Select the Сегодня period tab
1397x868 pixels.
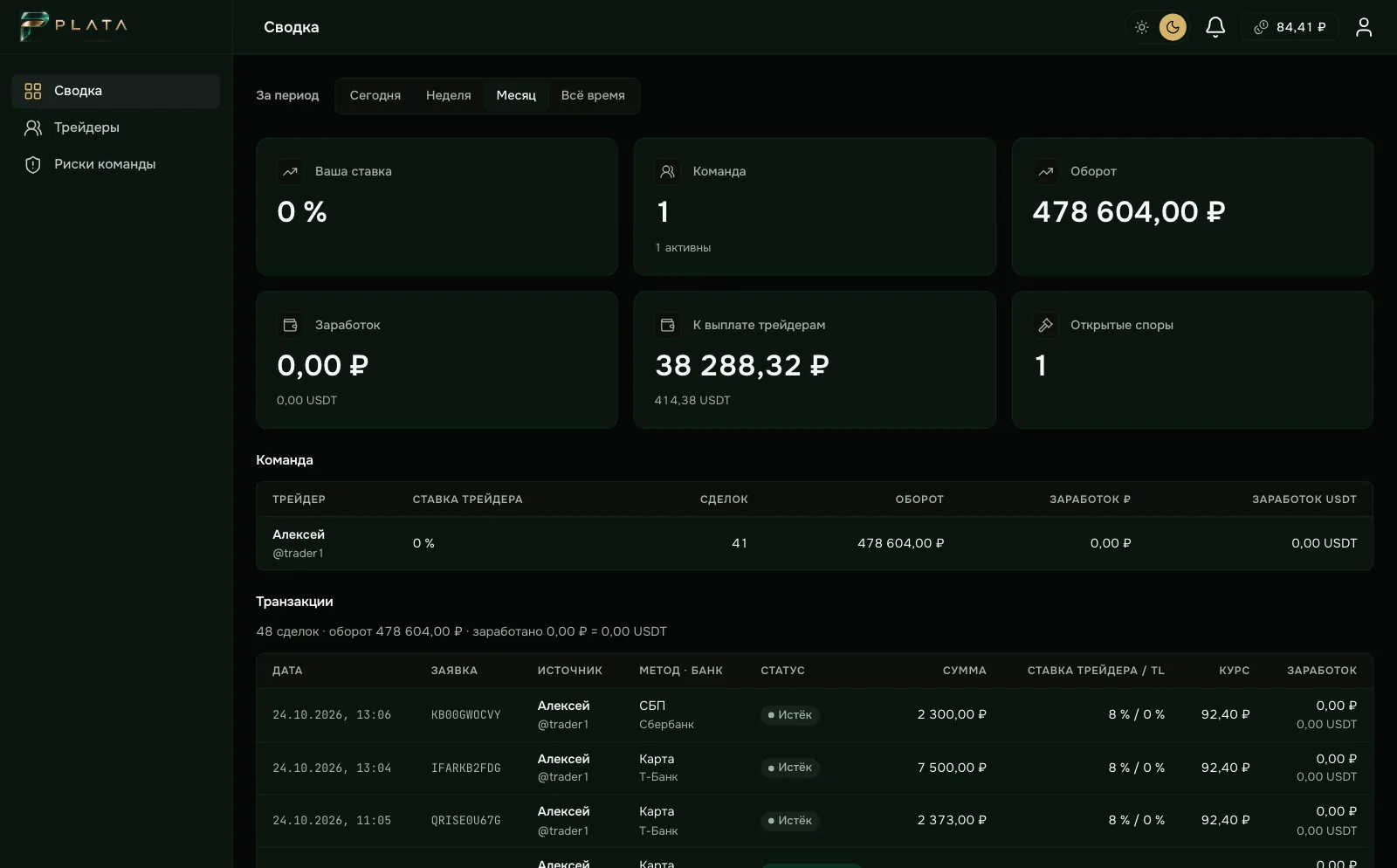coord(375,95)
